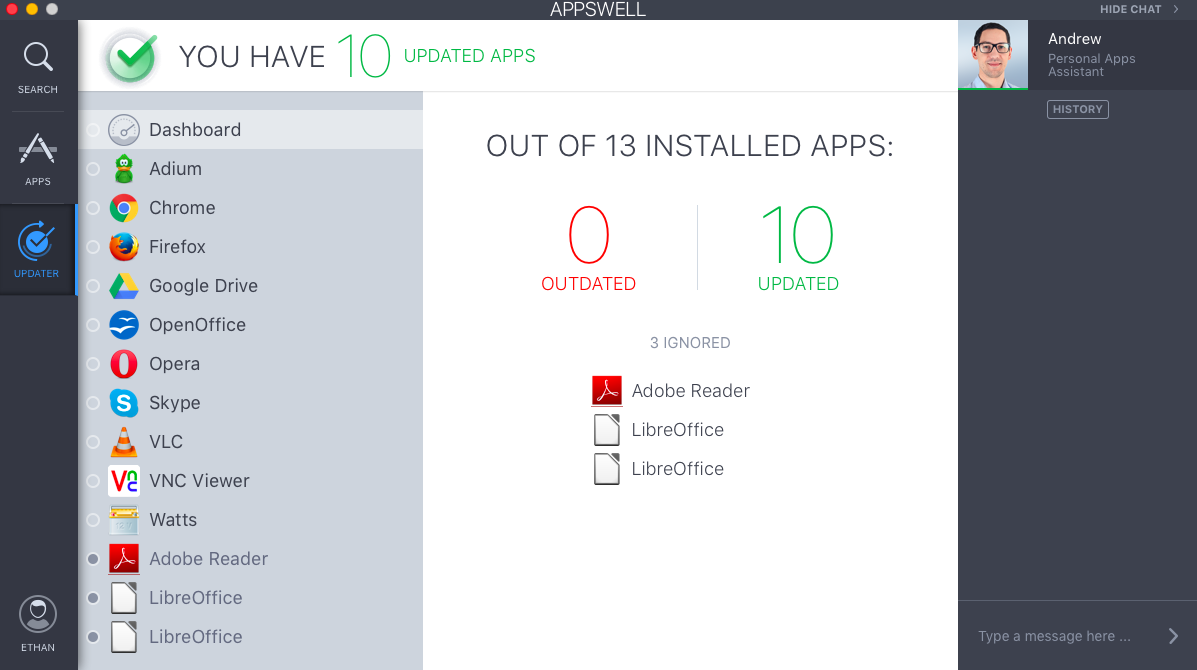Toggle the radio circle beside OpenOffice
The width and height of the screenshot is (1197, 670).
93,325
